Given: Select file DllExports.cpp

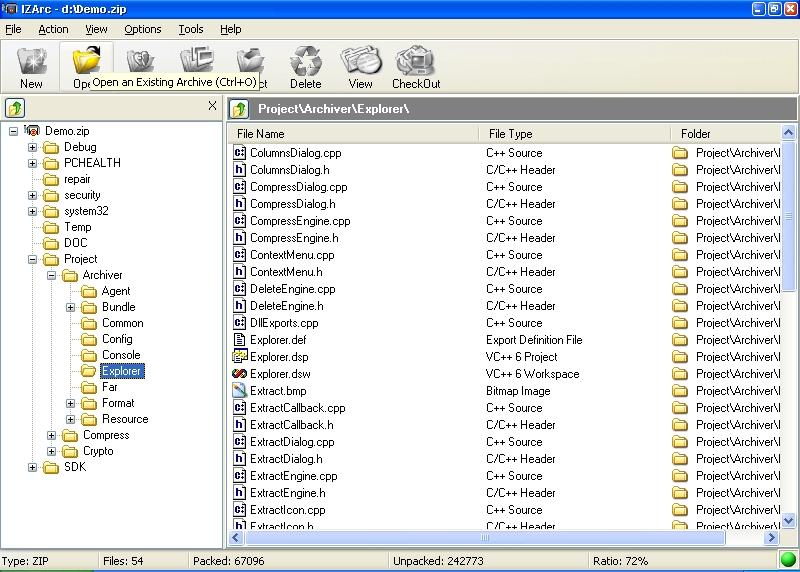Looking at the screenshot, I should coord(284,323).
